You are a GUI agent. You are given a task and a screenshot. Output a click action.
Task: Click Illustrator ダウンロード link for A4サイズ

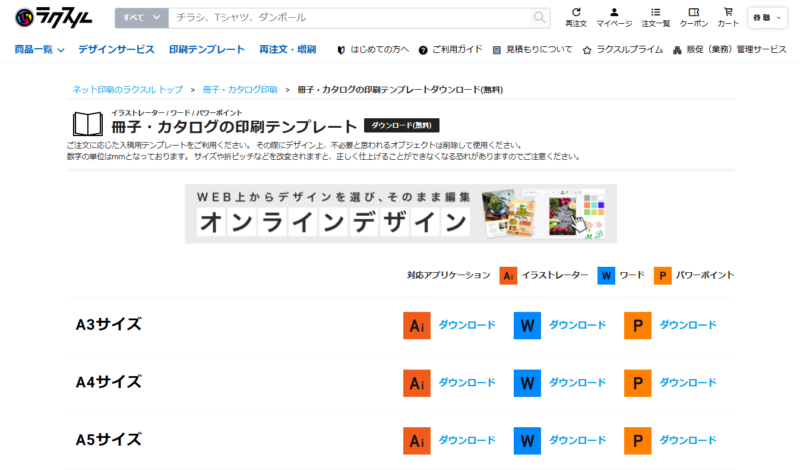click(467, 383)
